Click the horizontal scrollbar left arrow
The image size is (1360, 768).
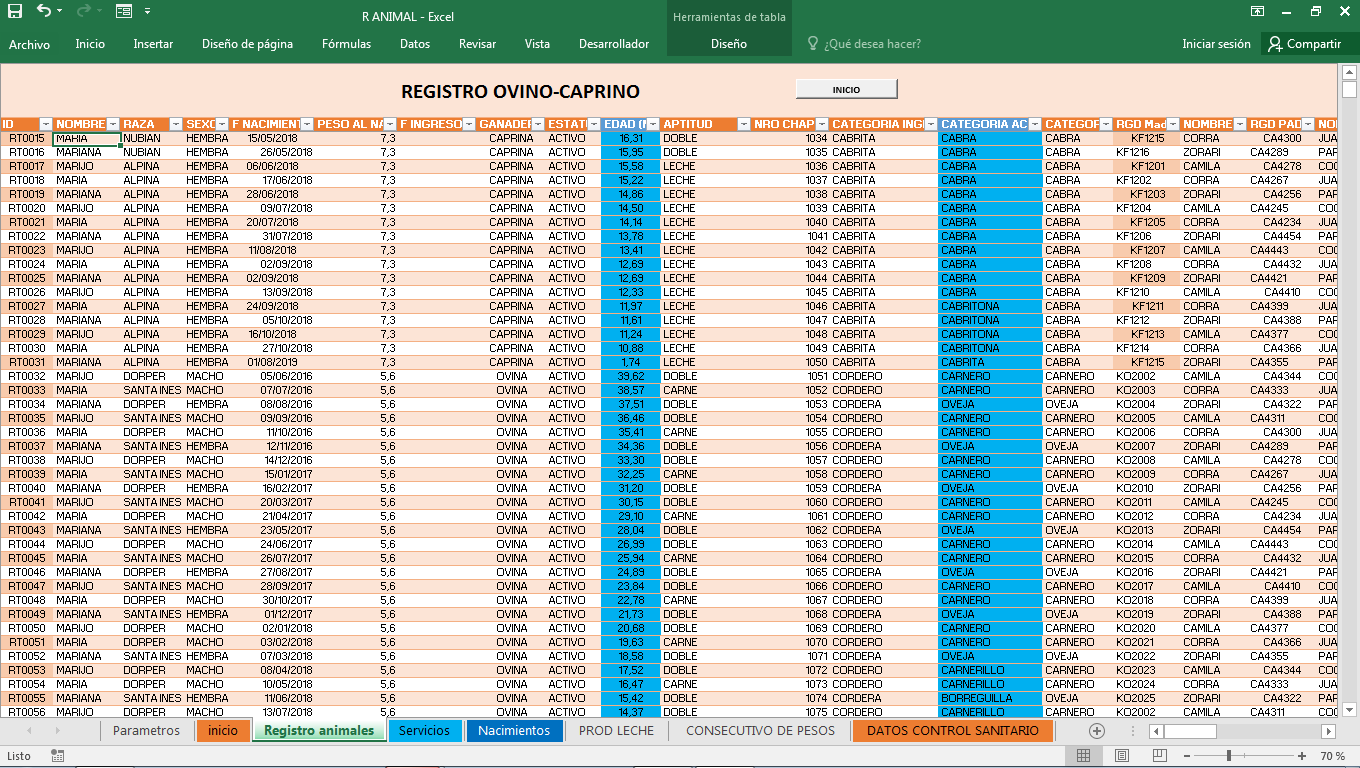[x=1157, y=731]
